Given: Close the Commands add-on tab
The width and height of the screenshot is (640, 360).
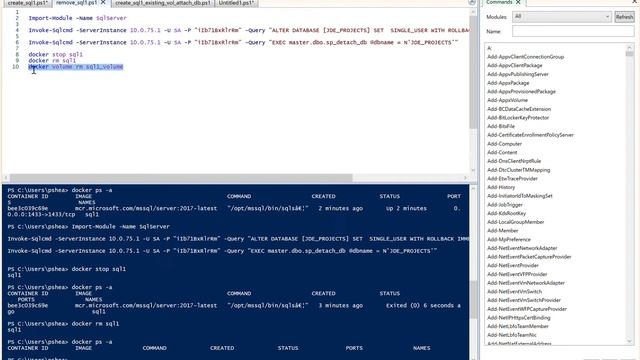Looking at the screenshot, I should tap(518, 2).
